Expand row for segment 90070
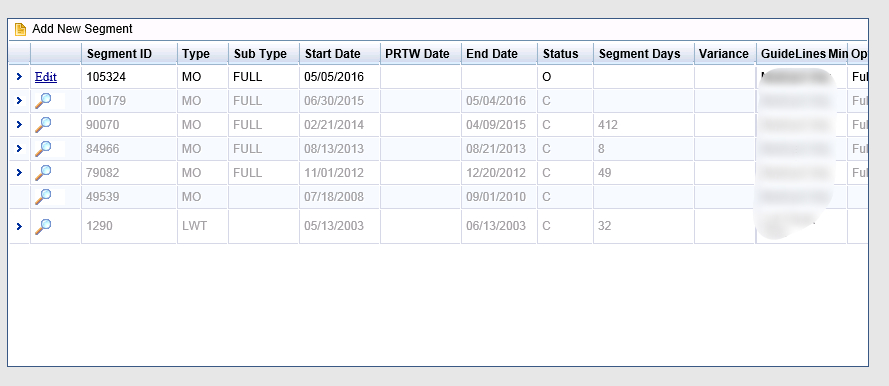889x386 pixels. pyautogui.click(x=19, y=125)
